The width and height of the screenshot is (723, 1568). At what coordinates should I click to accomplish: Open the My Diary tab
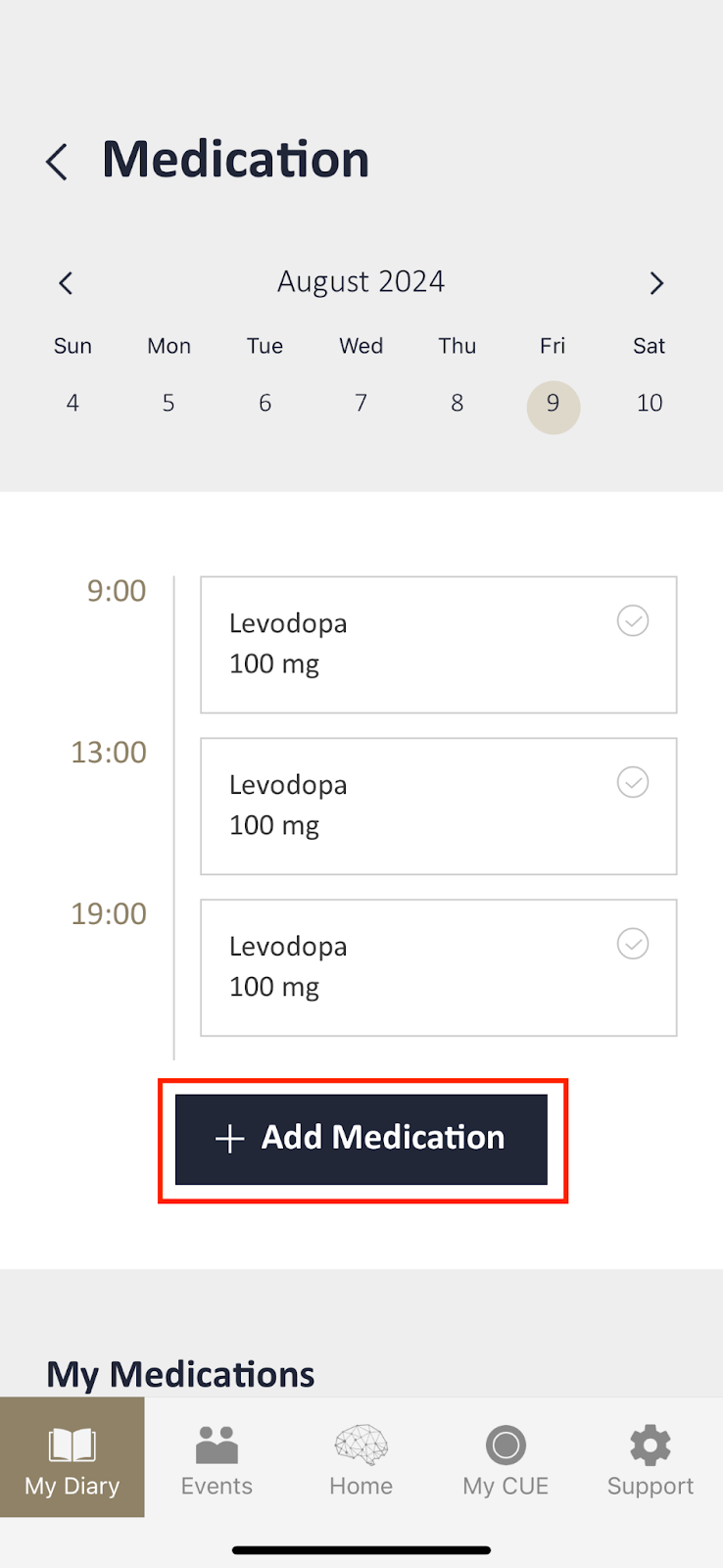click(x=72, y=1457)
